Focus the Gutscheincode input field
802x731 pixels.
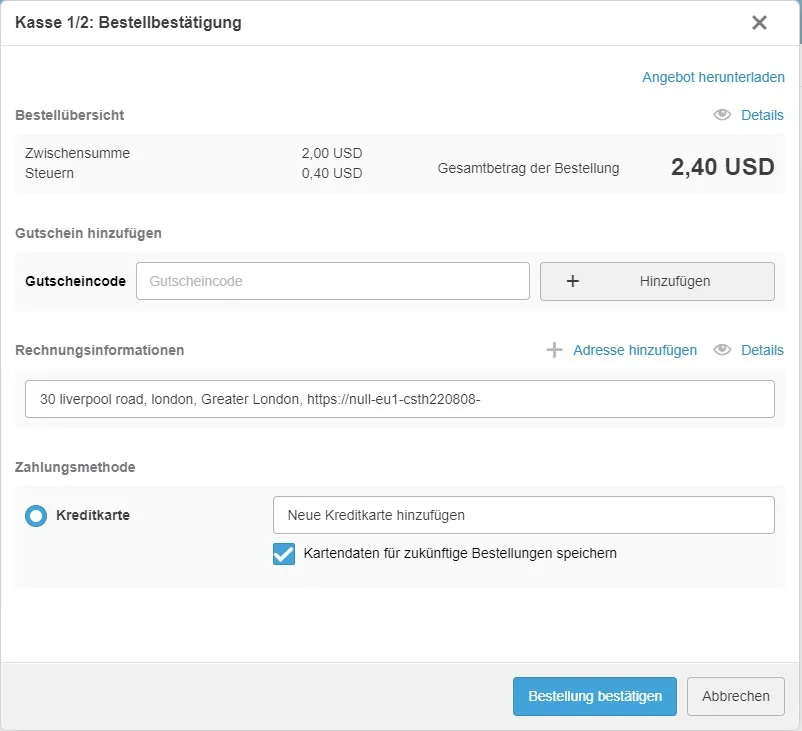[x=333, y=281]
